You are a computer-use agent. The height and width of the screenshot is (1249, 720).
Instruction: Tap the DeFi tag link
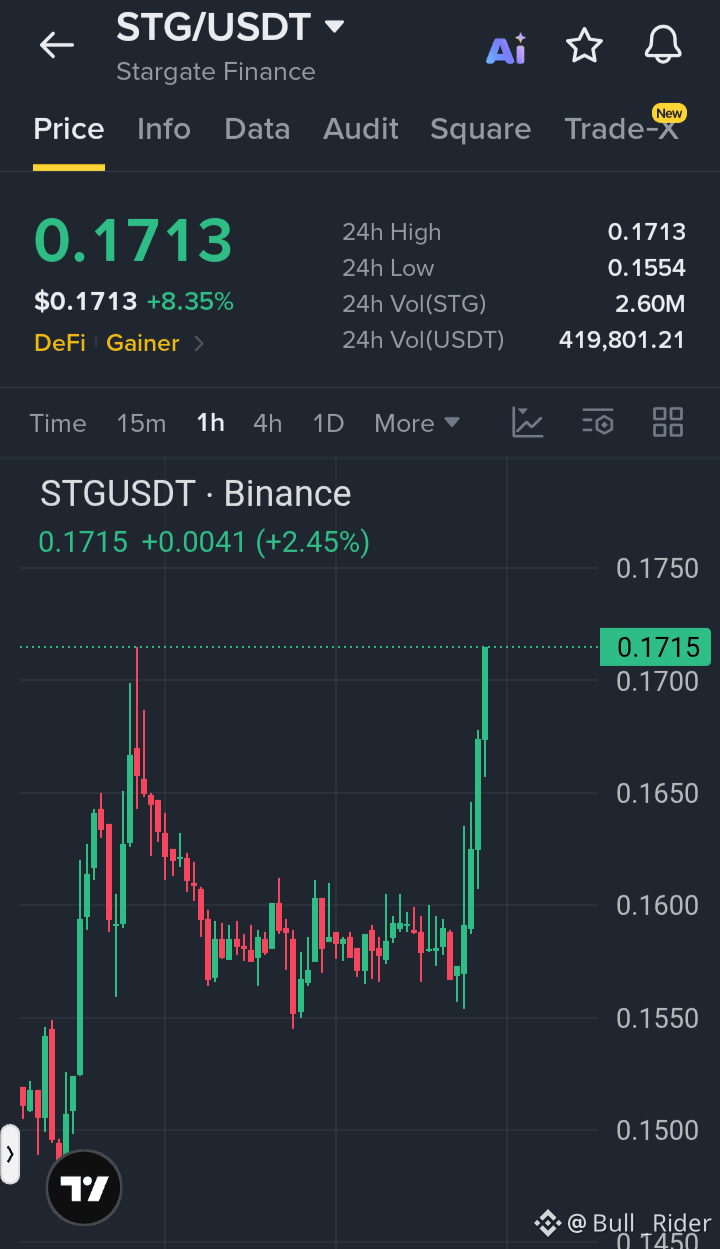(x=60, y=343)
